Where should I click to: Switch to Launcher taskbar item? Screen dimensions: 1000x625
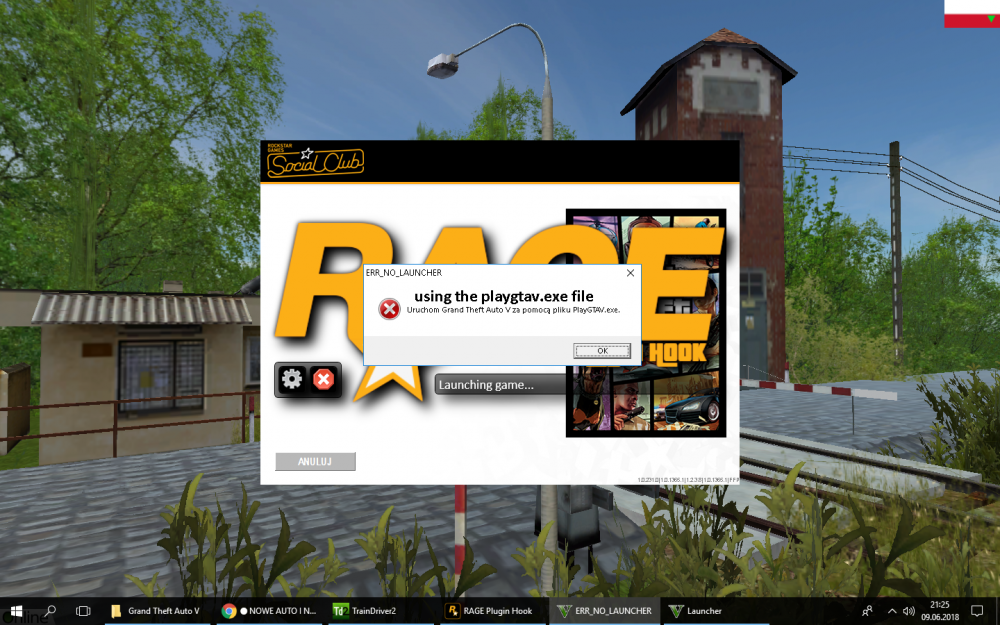(716, 611)
